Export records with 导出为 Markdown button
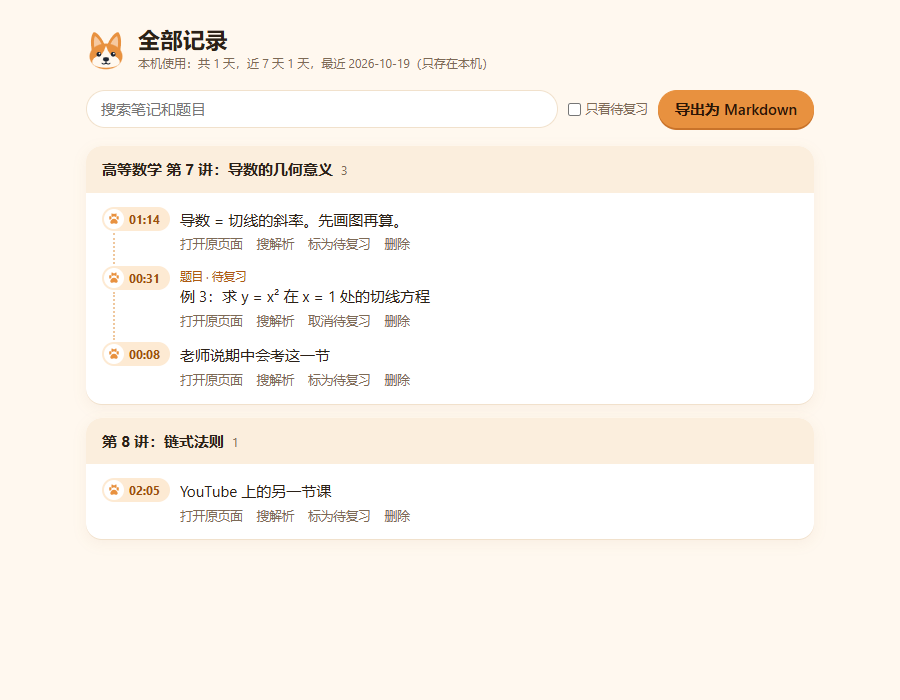The image size is (900, 700). pos(735,110)
